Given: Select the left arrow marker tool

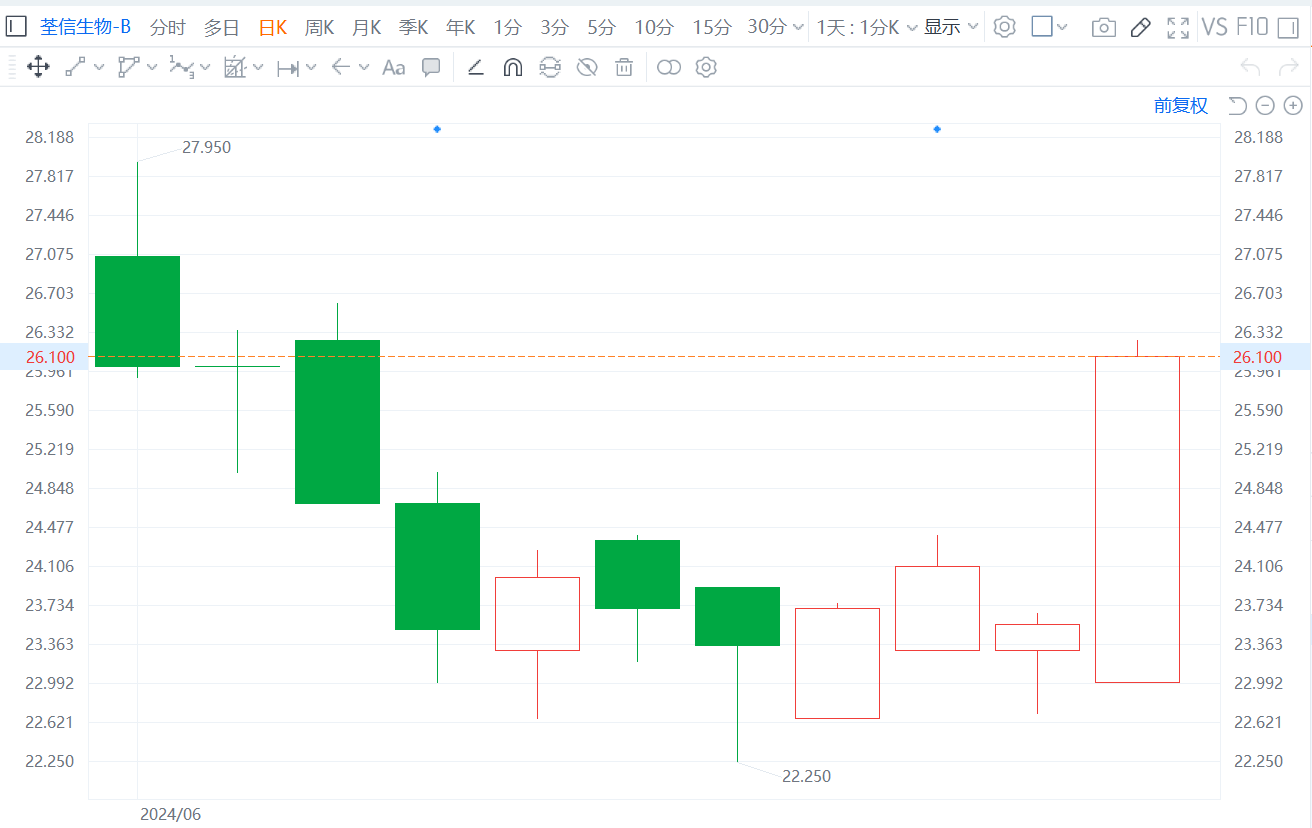Looking at the screenshot, I should [341, 68].
